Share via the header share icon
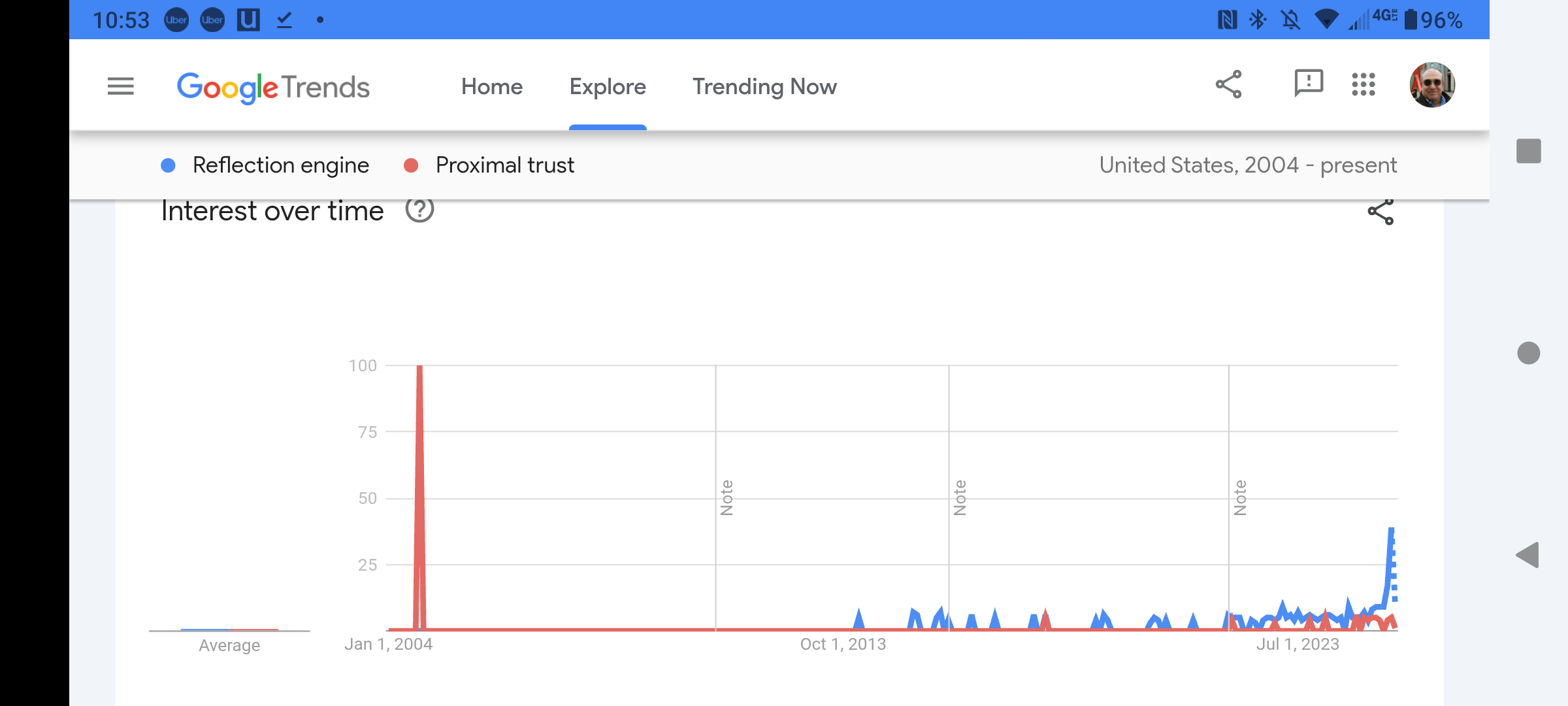Image resolution: width=1568 pixels, height=706 pixels. pyautogui.click(x=1228, y=85)
